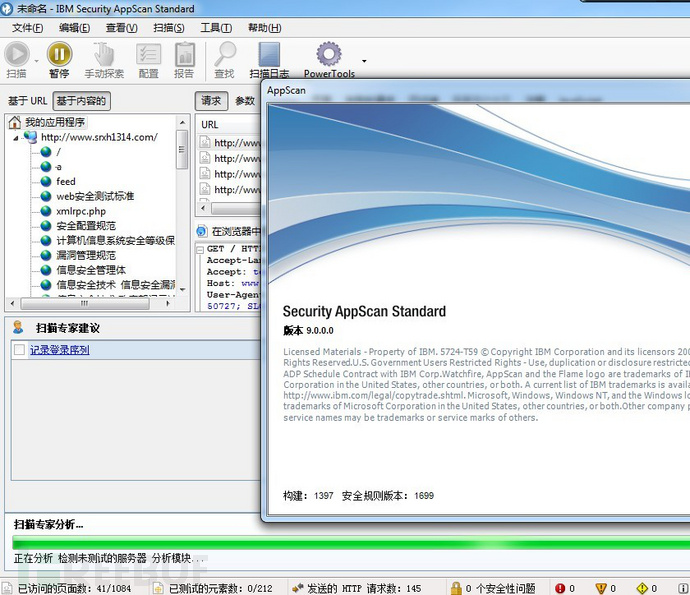Click globe icon beside xmlrpc.php
Screen dimensions: 690x595
(46, 211)
